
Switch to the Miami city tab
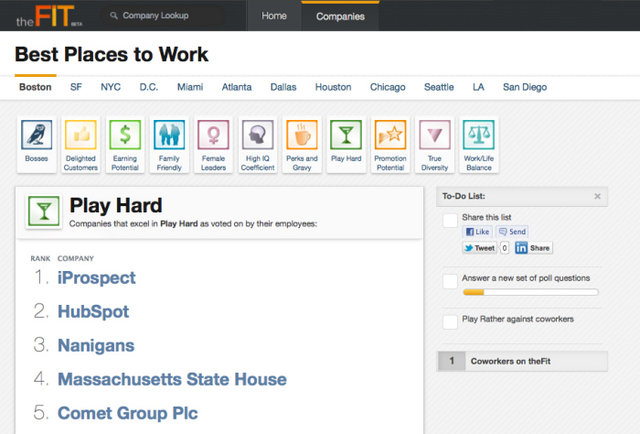click(x=190, y=87)
